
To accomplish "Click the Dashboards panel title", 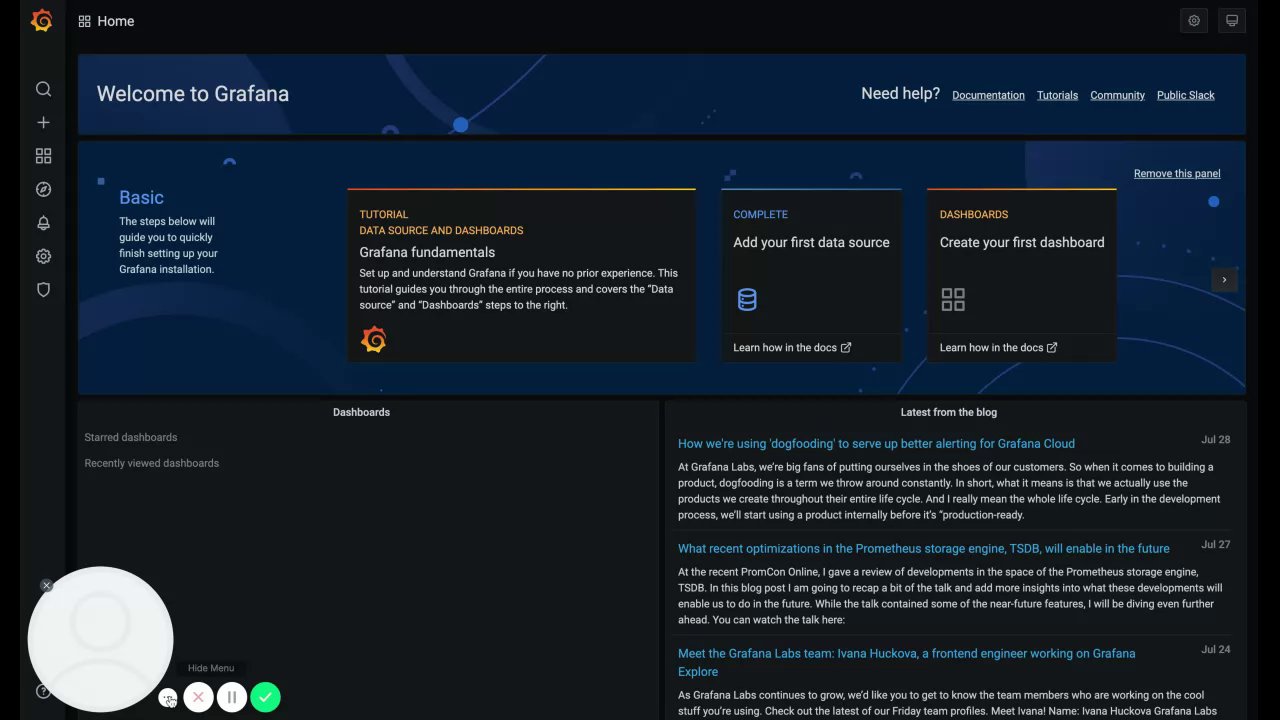I will pyautogui.click(x=361, y=412).
